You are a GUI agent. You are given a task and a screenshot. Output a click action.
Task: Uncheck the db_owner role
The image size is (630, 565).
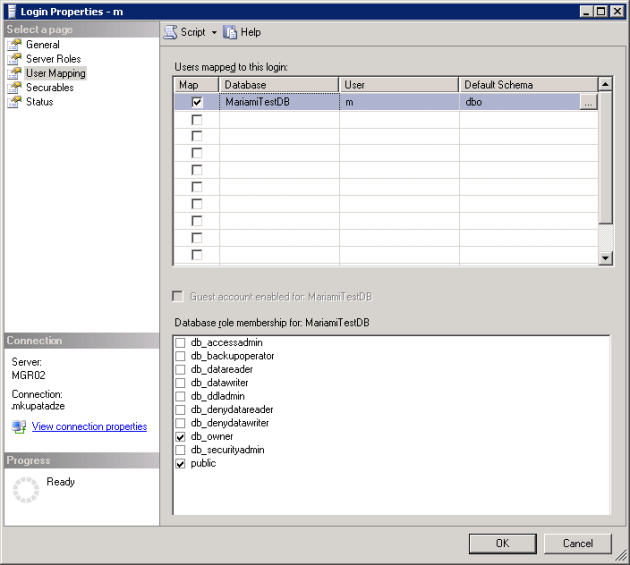click(x=180, y=437)
